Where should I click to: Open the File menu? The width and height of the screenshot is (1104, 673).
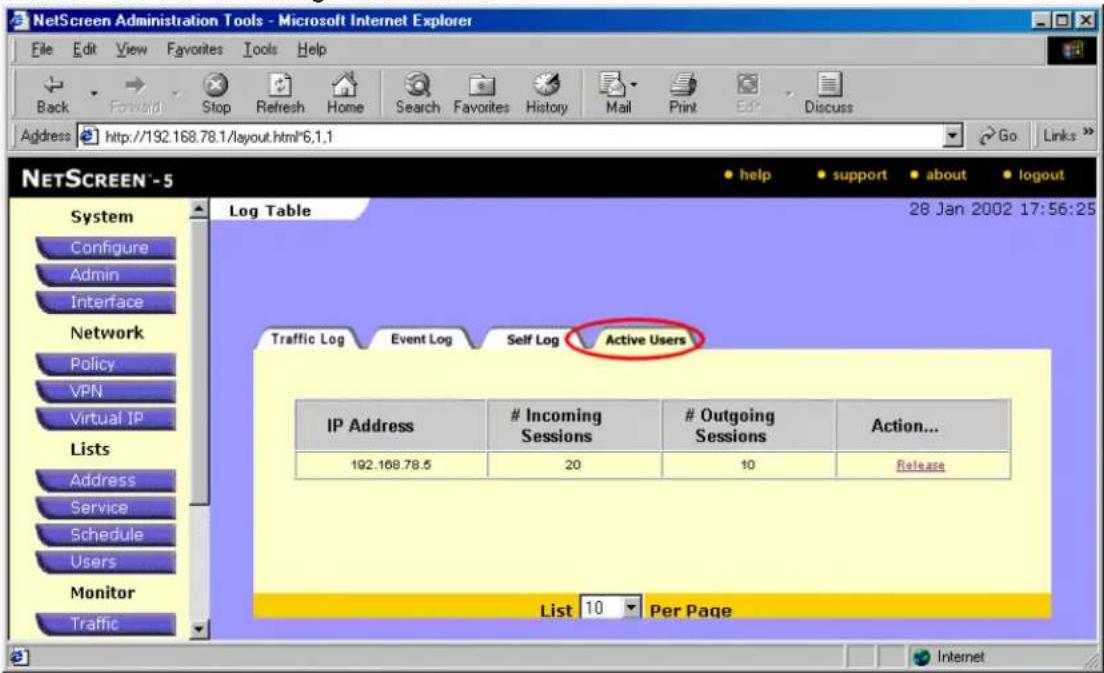42,49
